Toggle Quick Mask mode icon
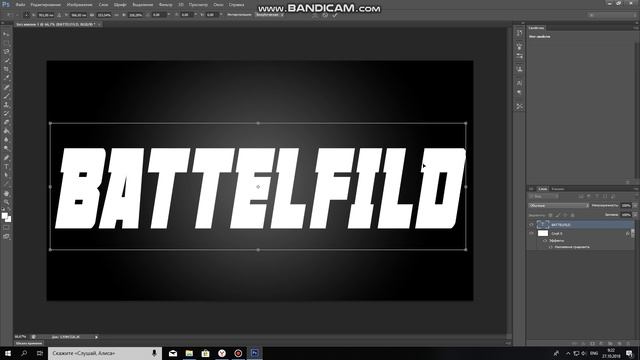Image resolution: width=640 pixels, height=360 pixels. [x=6, y=228]
